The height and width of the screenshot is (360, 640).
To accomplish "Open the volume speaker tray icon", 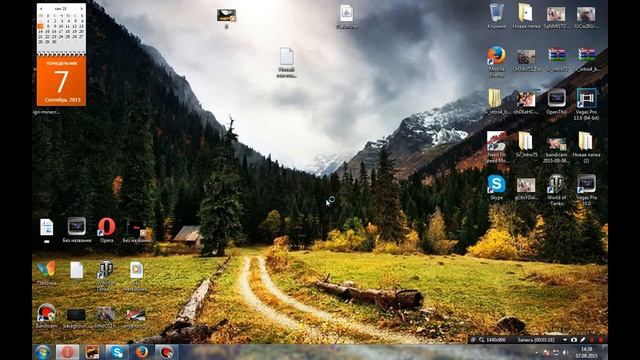I will [x=565, y=353].
